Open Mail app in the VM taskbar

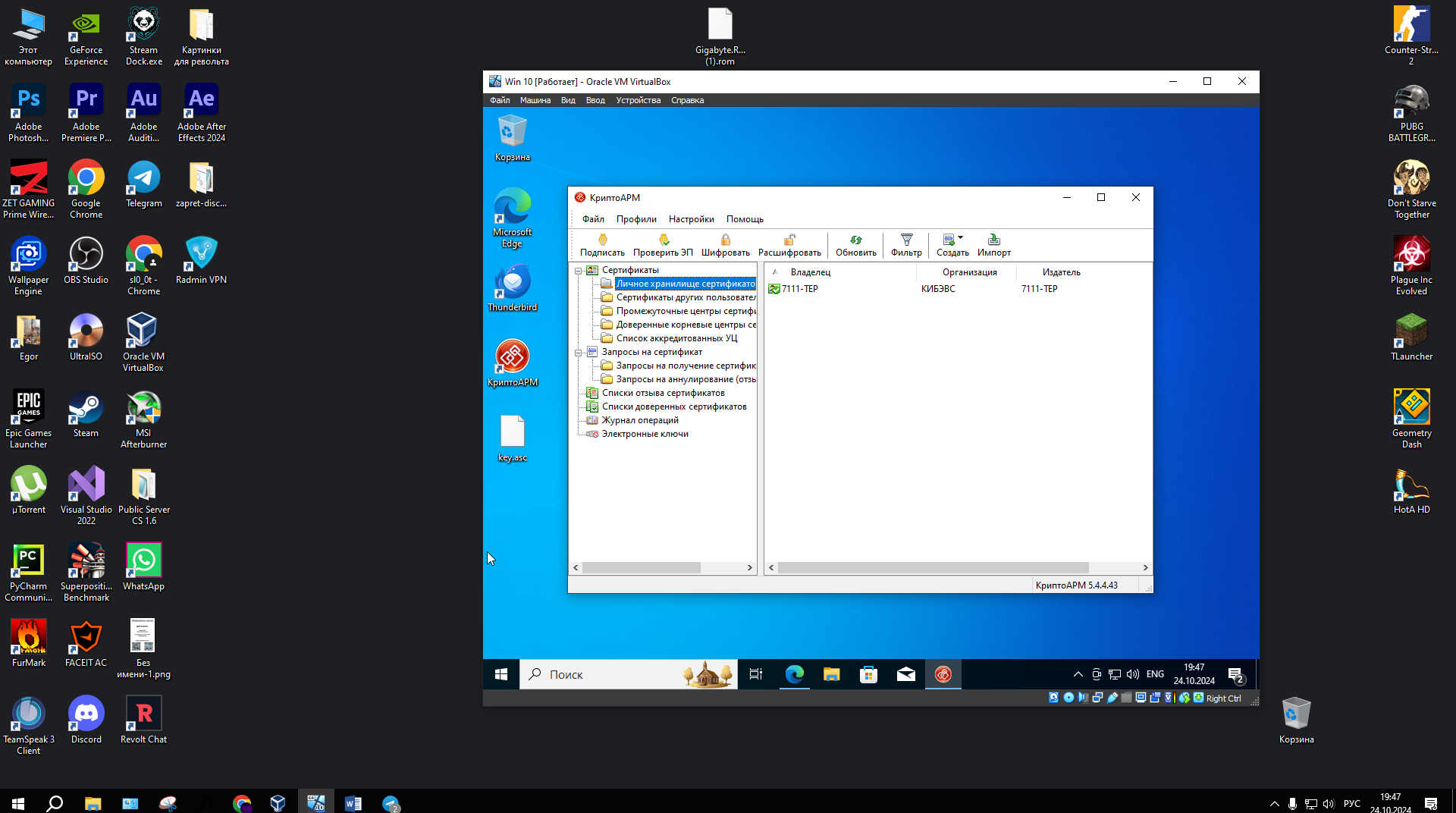(905, 674)
